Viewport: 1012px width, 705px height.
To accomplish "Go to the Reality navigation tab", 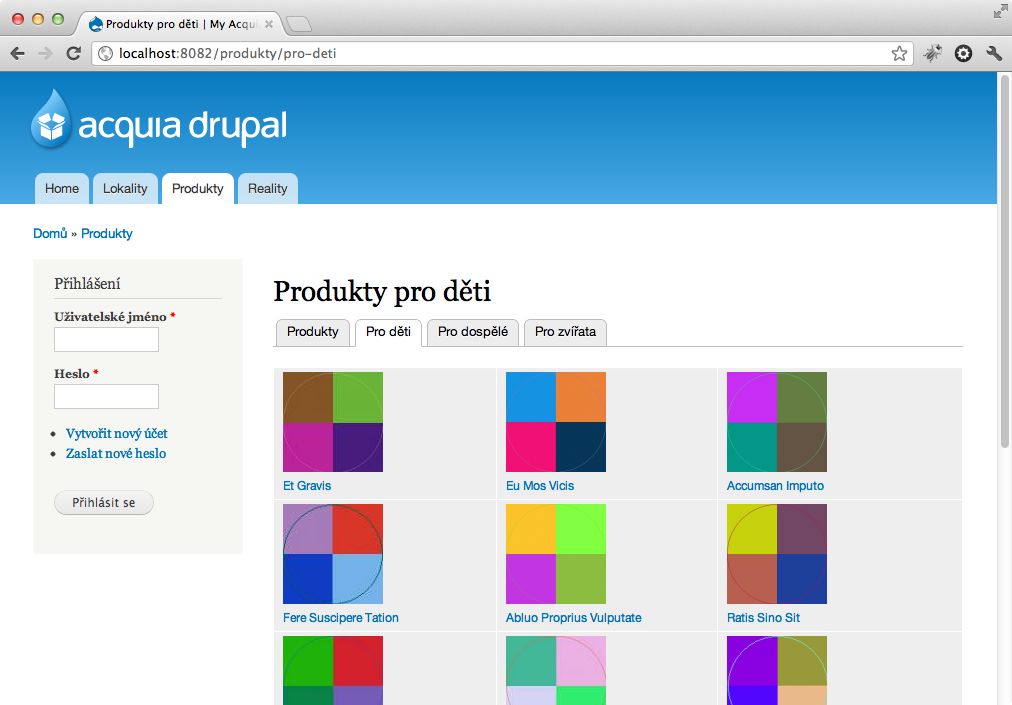I will coord(267,189).
